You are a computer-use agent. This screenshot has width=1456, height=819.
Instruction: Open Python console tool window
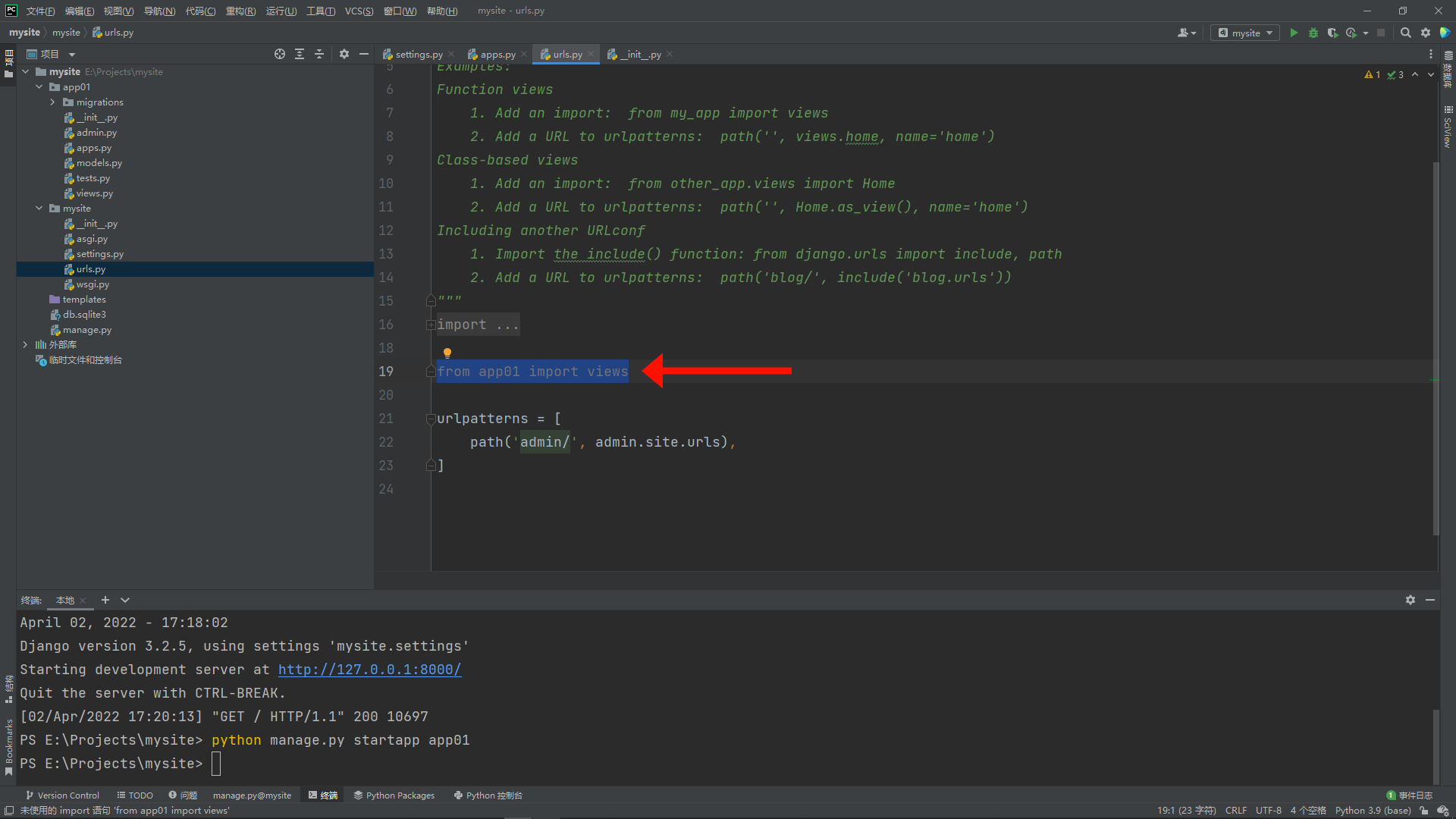pos(488,795)
